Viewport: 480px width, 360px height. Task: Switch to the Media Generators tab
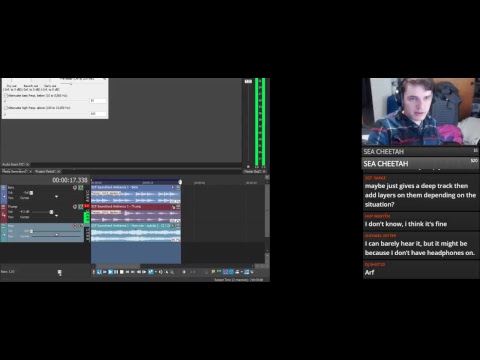coord(15,171)
